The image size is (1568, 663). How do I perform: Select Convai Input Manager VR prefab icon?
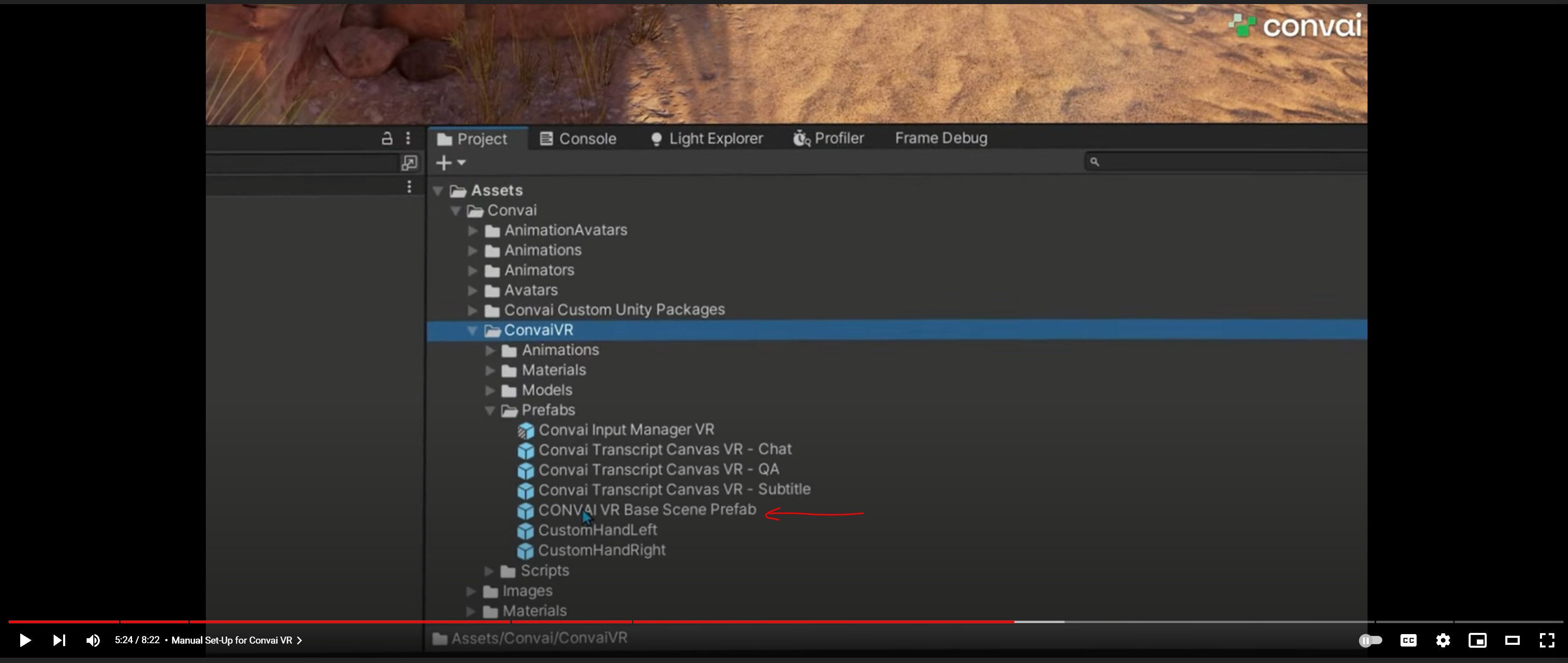click(x=525, y=431)
